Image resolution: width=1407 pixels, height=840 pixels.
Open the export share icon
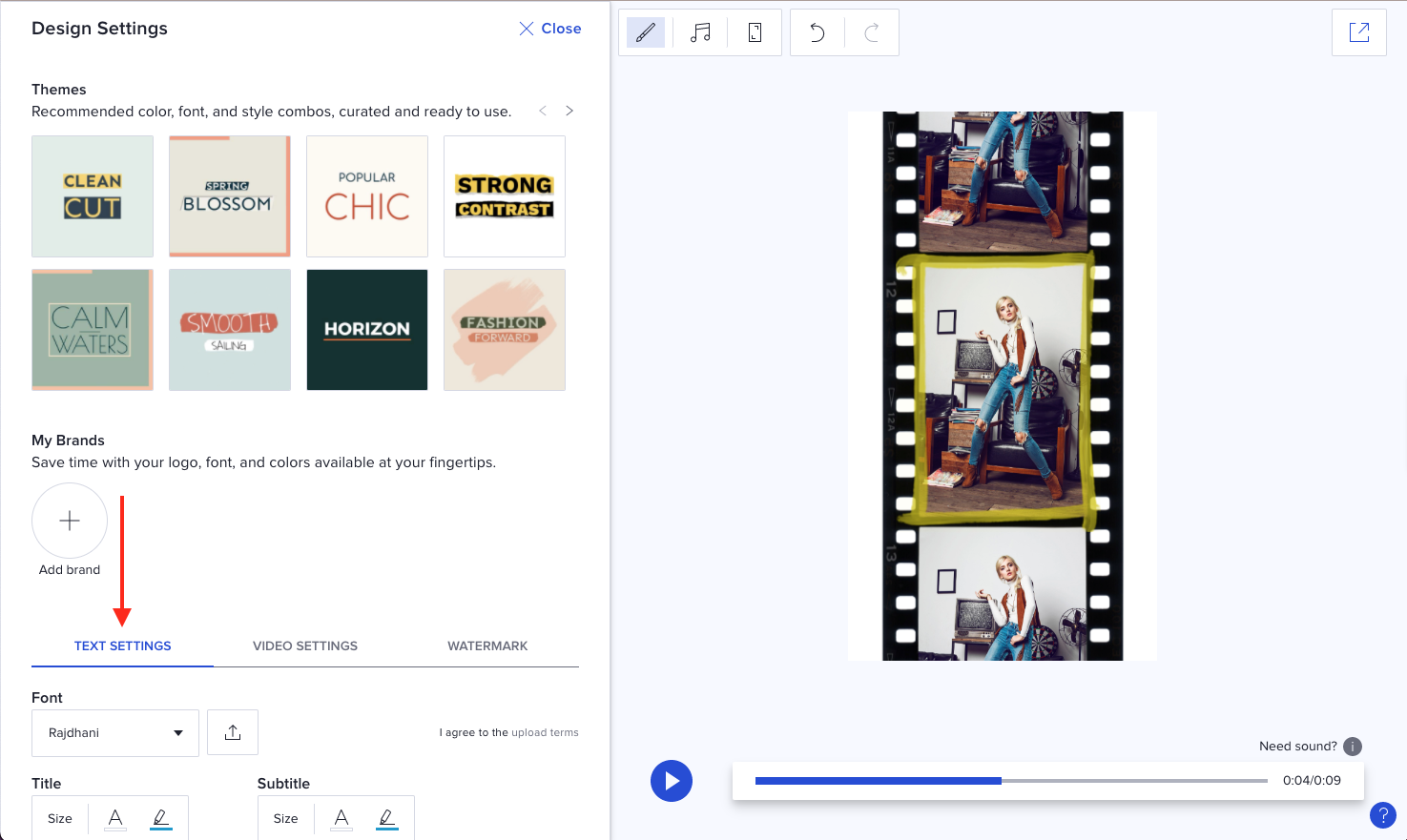[x=1359, y=32]
